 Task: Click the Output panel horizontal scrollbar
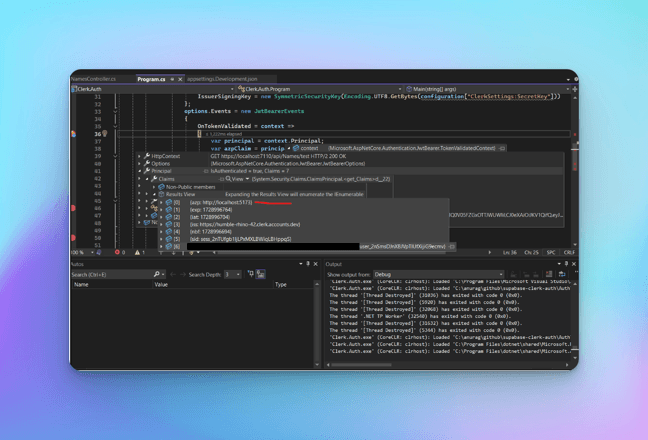click(361, 365)
